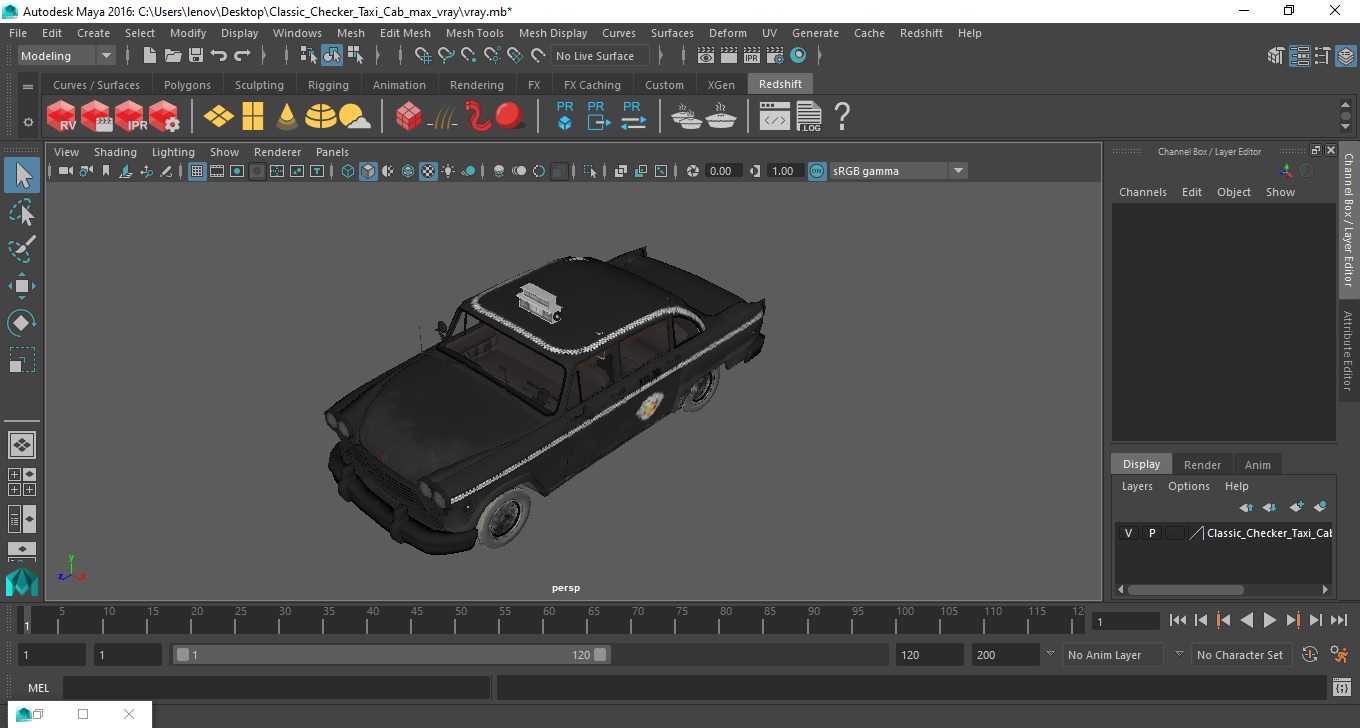The image size is (1360, 728).
Task: Step back one frame button
Action: [1201, 620]
